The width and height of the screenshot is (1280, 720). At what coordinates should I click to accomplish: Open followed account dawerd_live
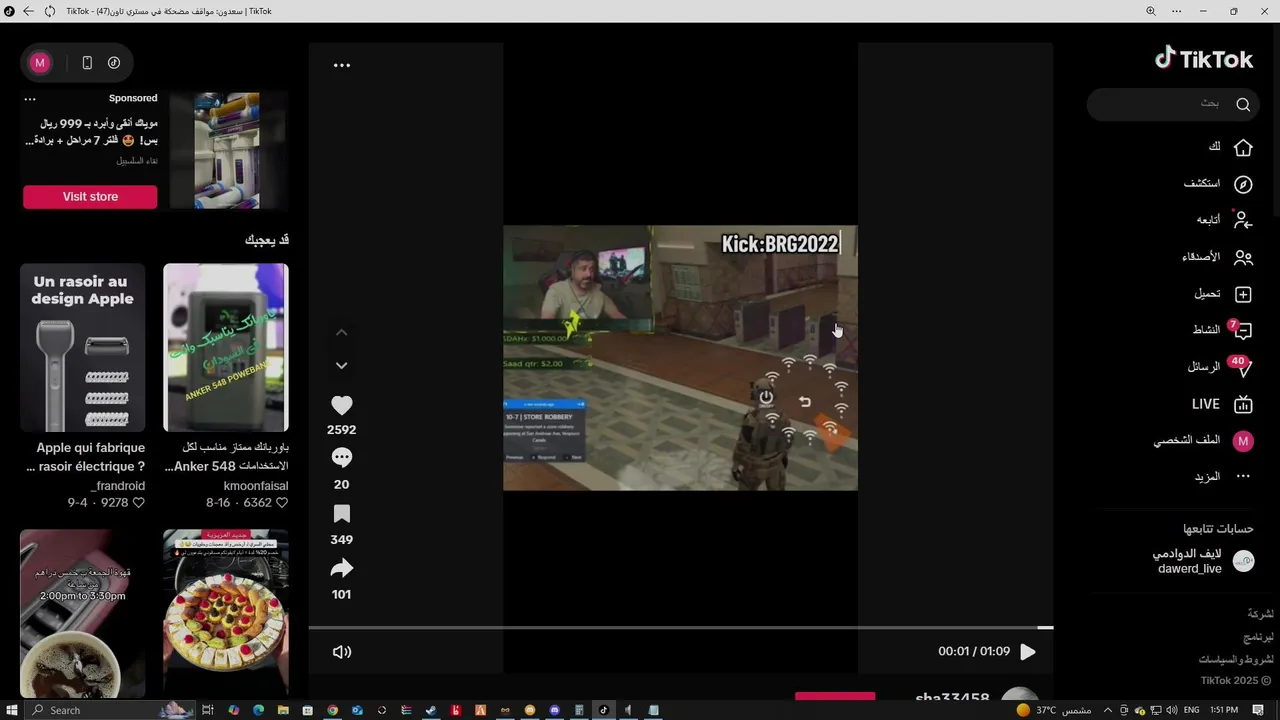(x=1203, y=561)
